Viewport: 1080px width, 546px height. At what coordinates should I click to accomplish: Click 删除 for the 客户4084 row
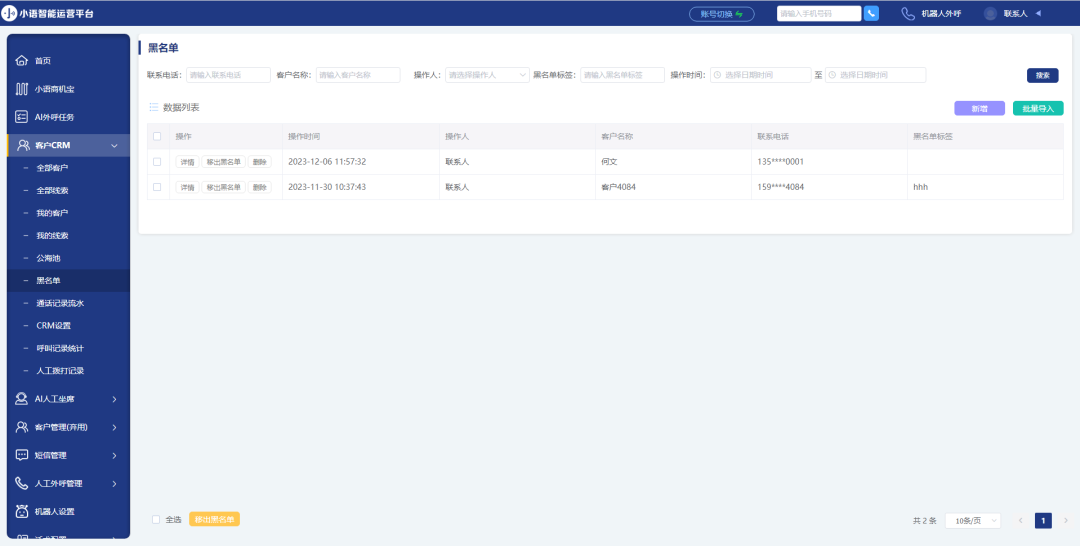[x=260, y=187]
